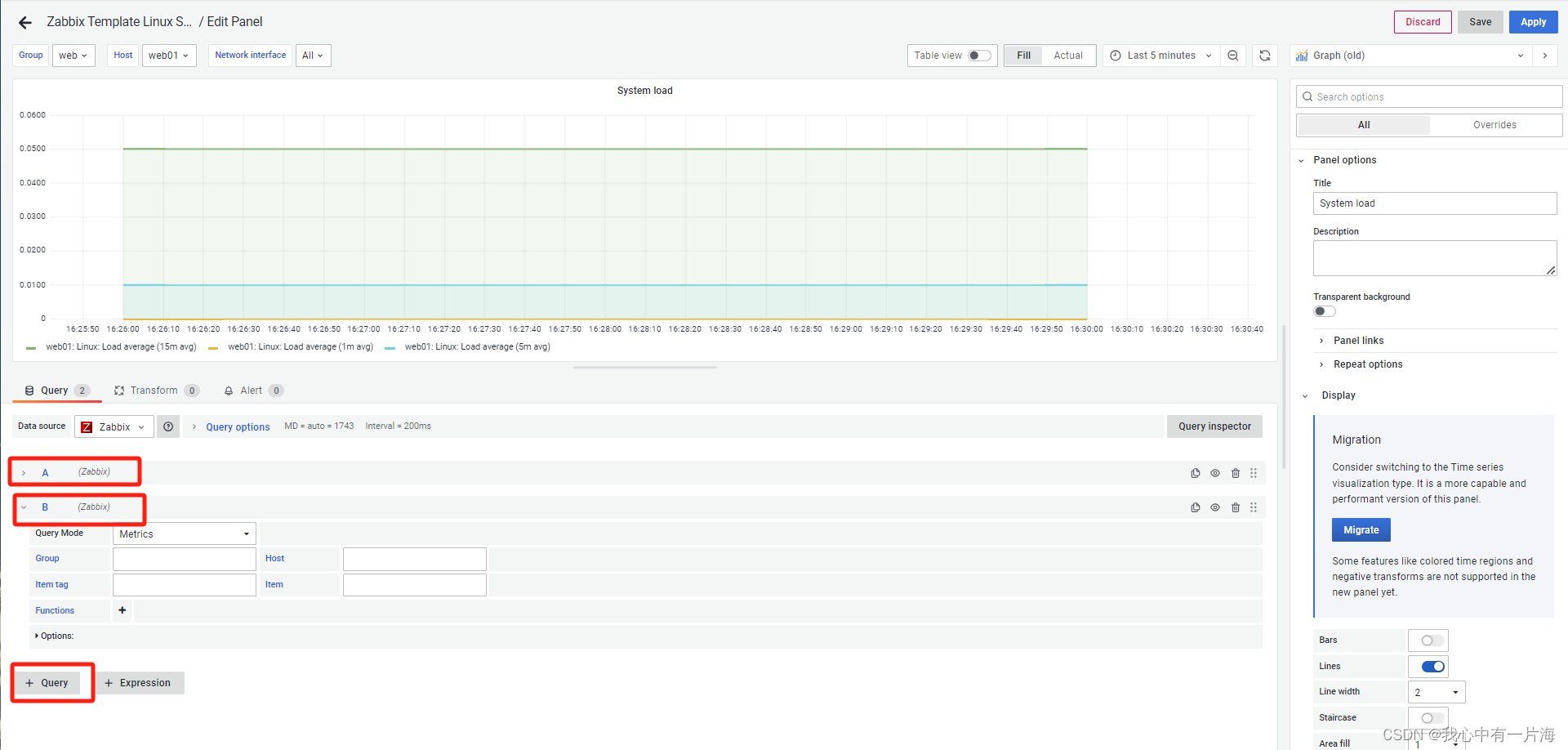The height and width of the screenshot is (750, 1568).
Task: Click the Graph (old) visualization icon
Action: click(1302, 56)
